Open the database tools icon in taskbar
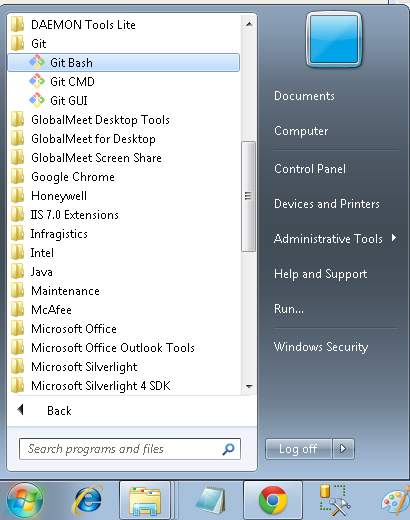 pos(335,499)
